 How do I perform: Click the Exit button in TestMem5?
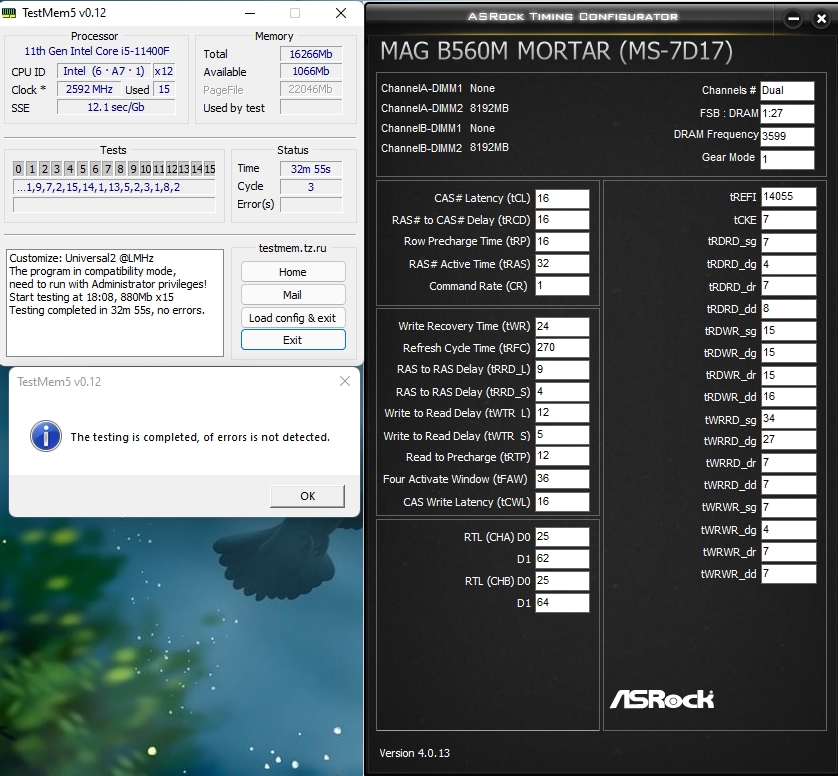(x=293, y=340)
